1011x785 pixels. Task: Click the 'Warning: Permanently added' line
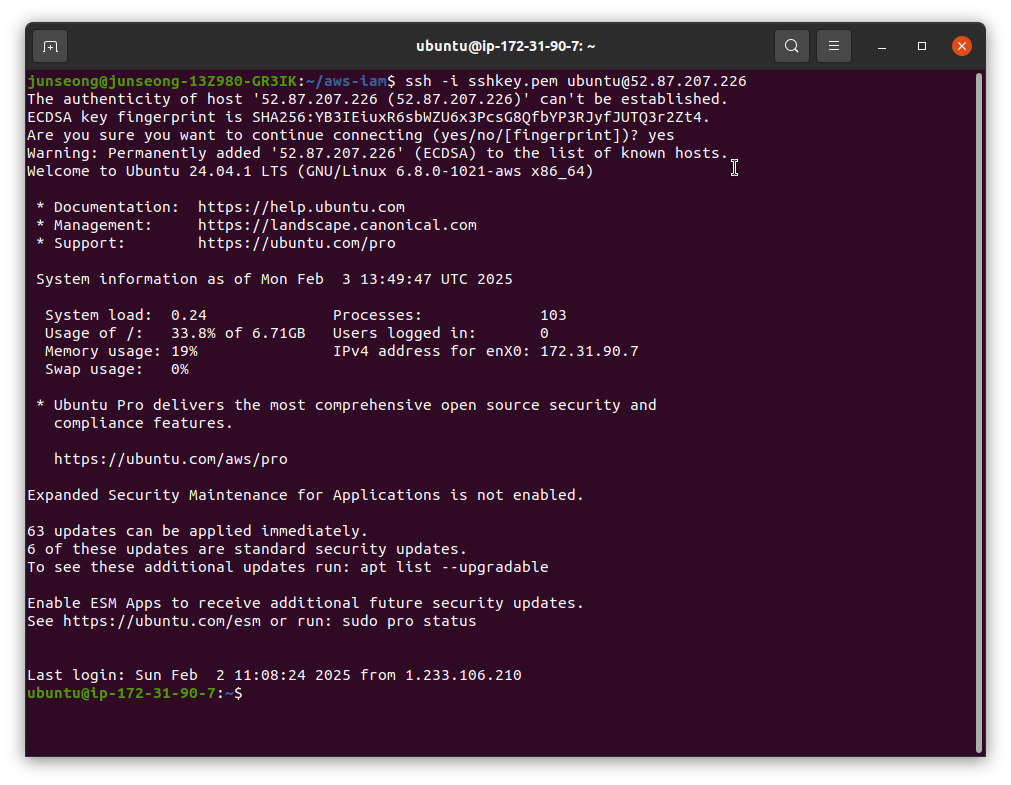click(378, 154)
